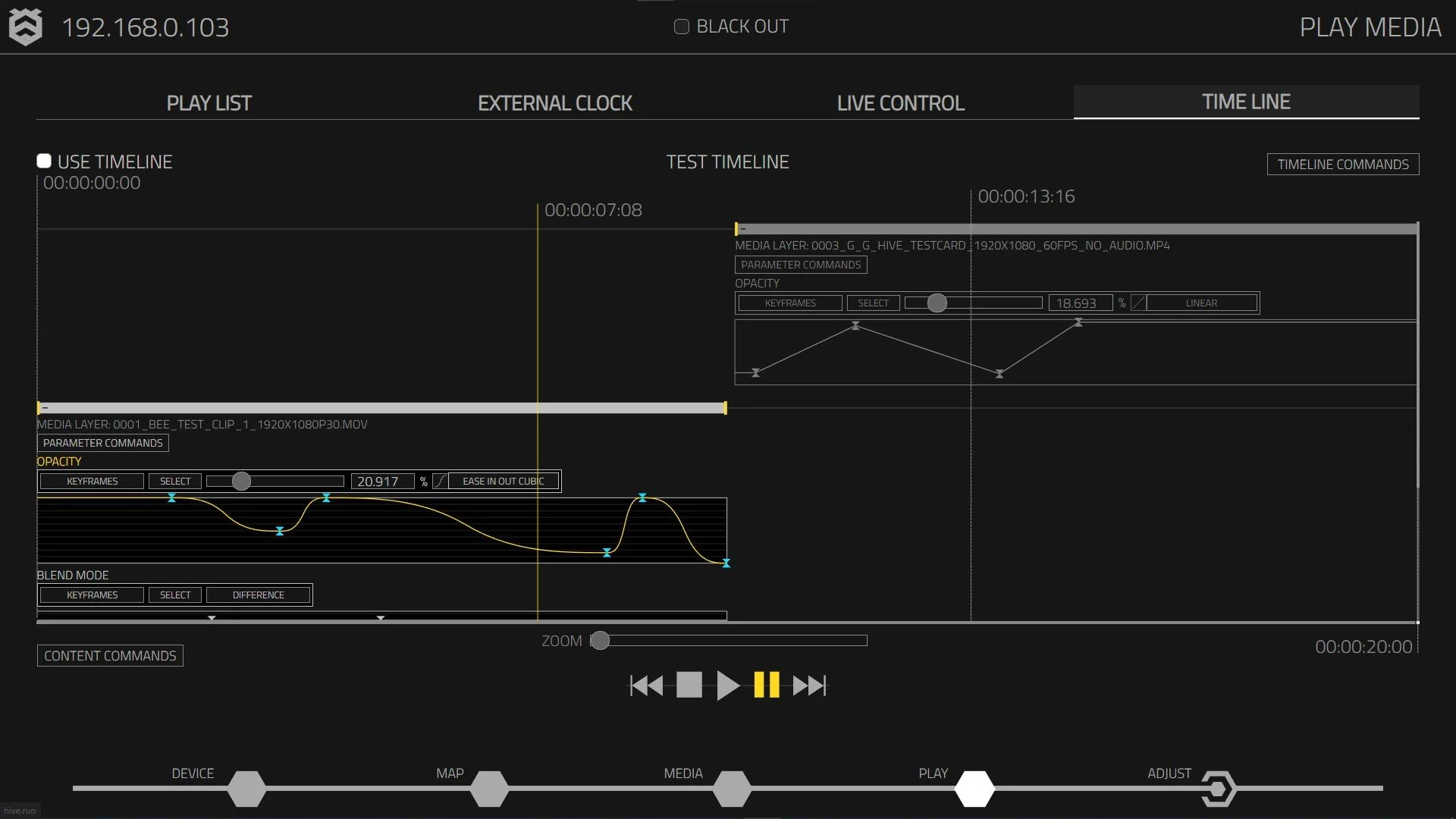Click CONTENT COMMANDS for the bee test clip
Screen dimensions: 1456x819
[110, 655]
